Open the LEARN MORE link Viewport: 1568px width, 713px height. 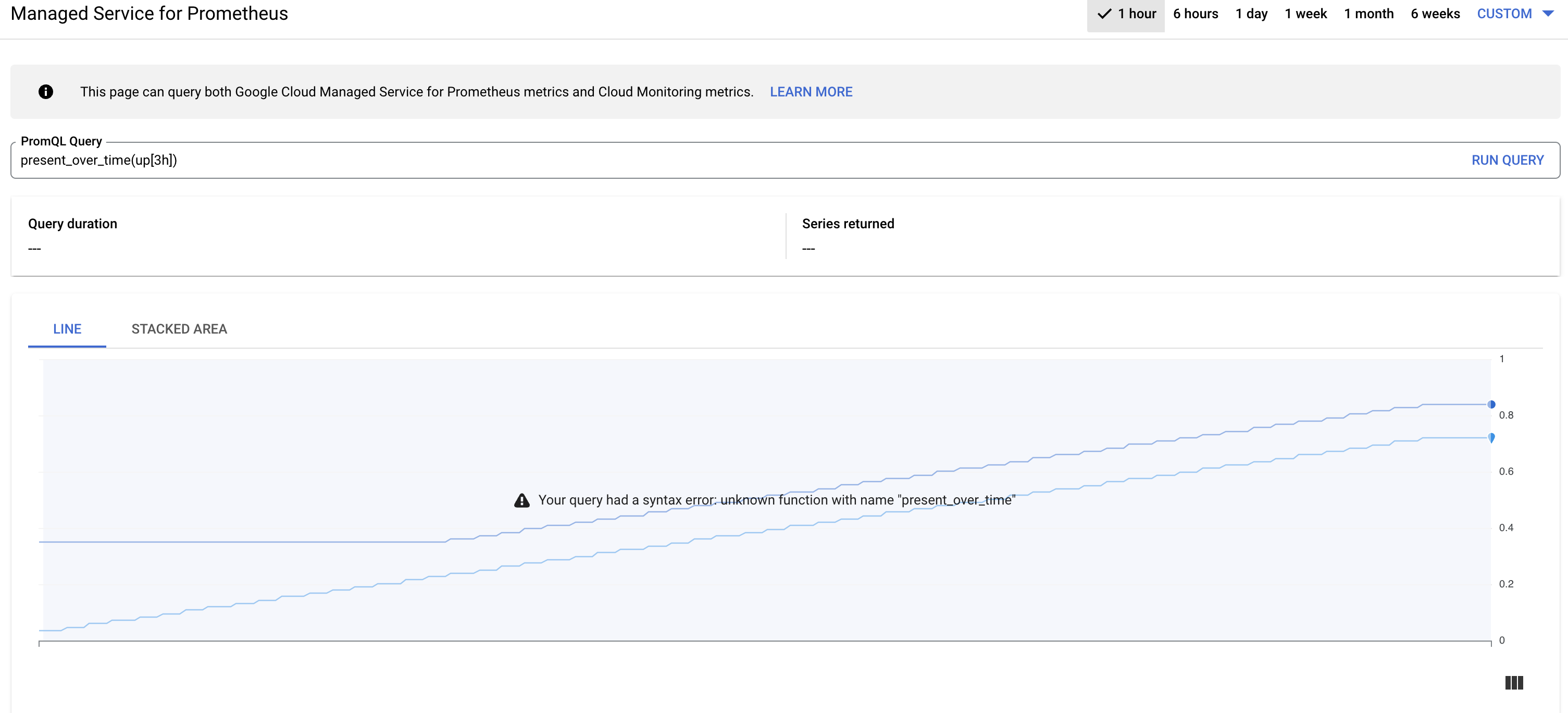[812, 91]
